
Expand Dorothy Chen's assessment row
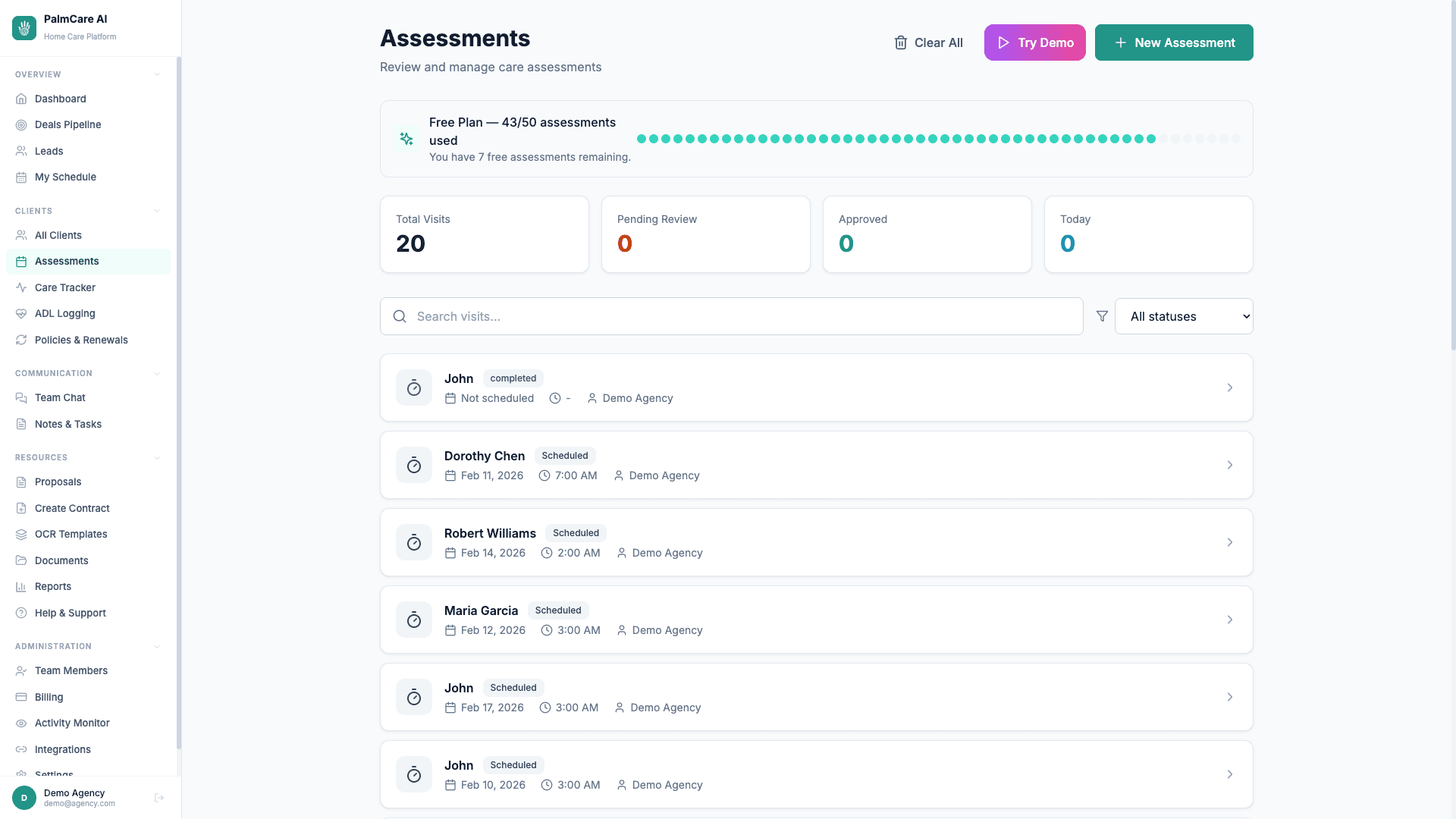(x=1229, y=465)
